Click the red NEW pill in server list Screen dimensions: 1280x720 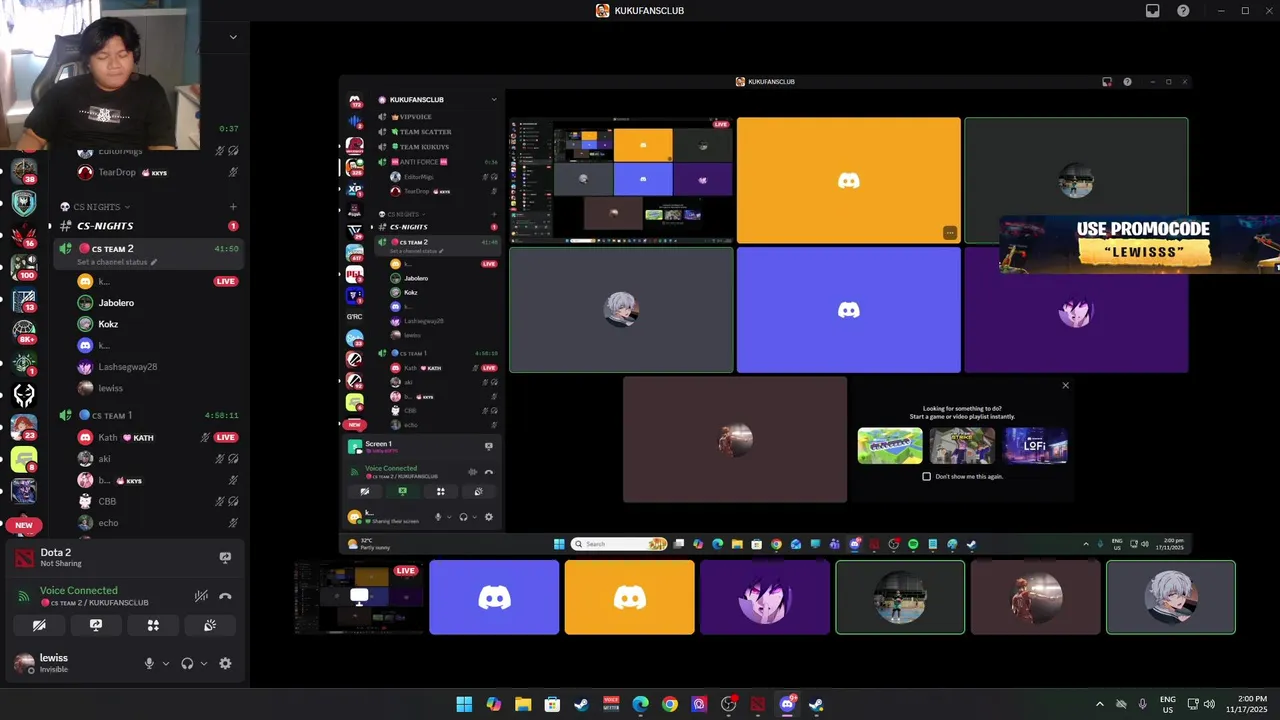[x=24, y=525]
